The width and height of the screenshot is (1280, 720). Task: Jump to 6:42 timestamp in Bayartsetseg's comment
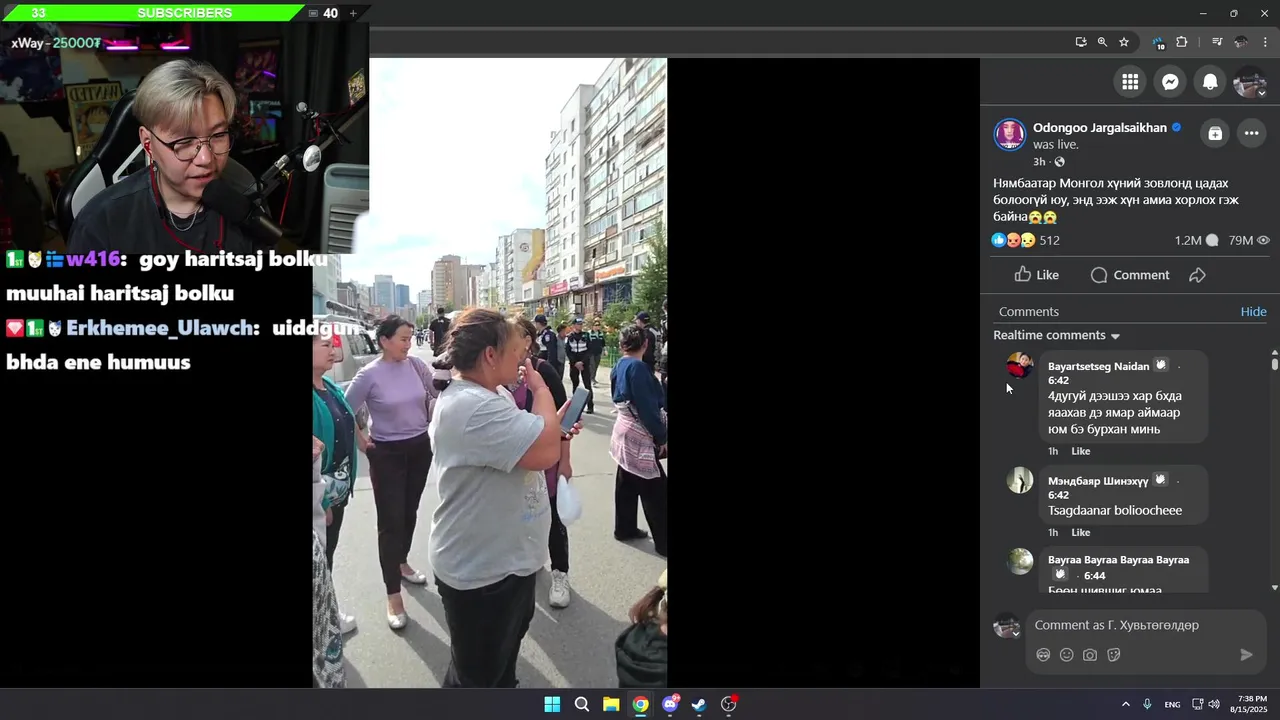click(1058, 380)
